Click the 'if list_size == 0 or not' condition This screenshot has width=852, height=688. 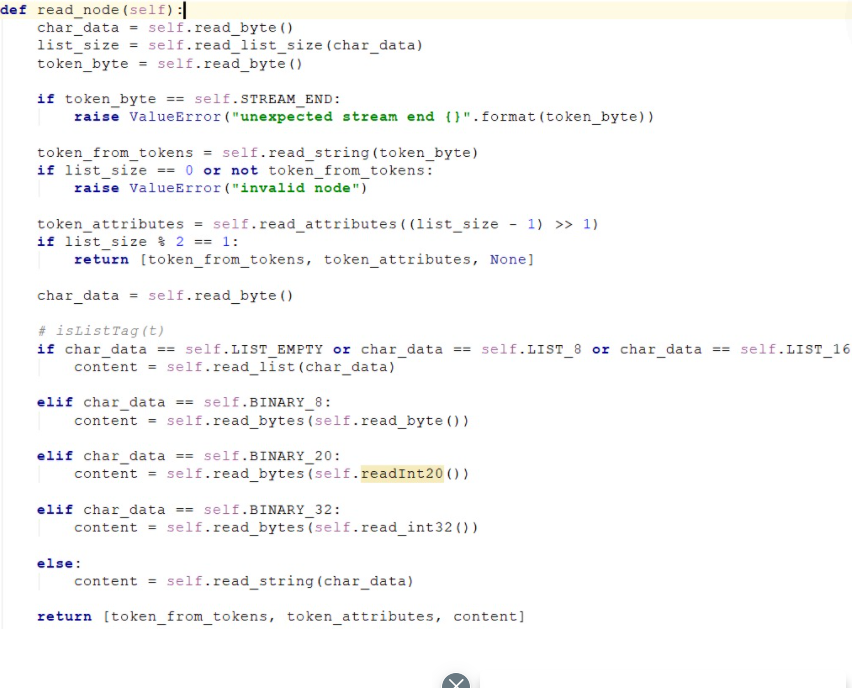click(x=147, y=171)
